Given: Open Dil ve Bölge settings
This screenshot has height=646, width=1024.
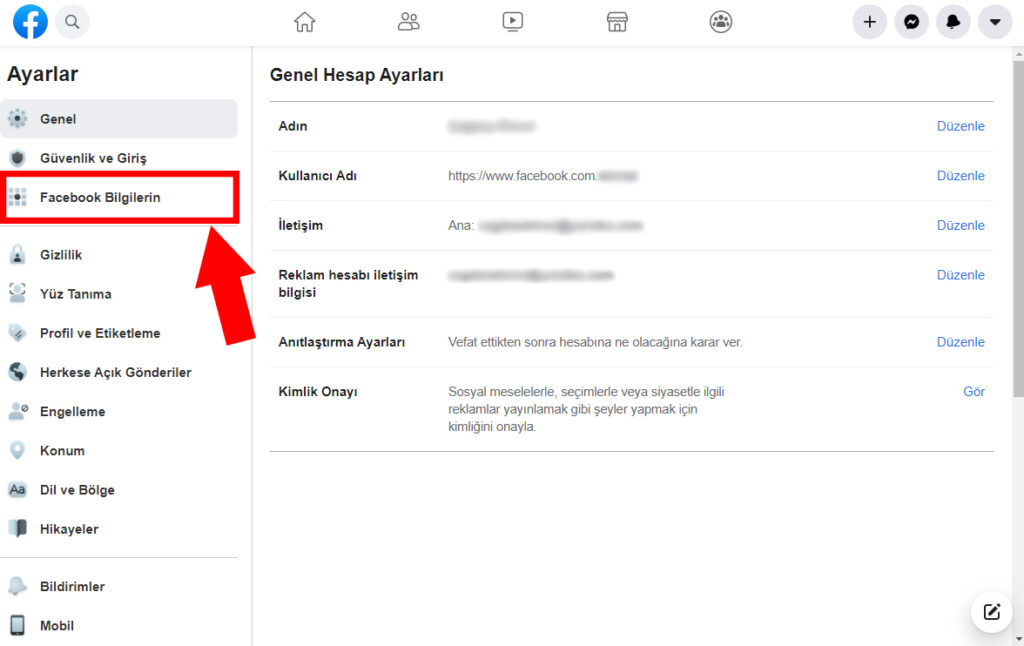Looking at the screenshot, I should (x=119, y=490).
